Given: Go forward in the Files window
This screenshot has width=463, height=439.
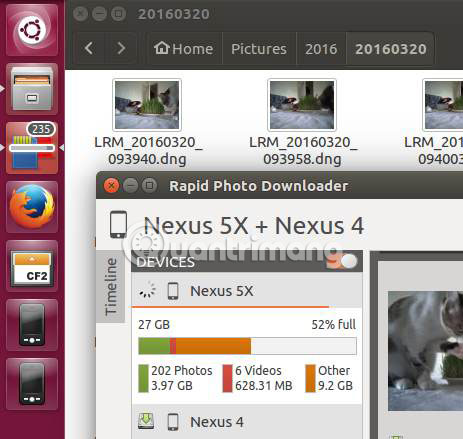Looking at the screenshot, I should (121, 48).
